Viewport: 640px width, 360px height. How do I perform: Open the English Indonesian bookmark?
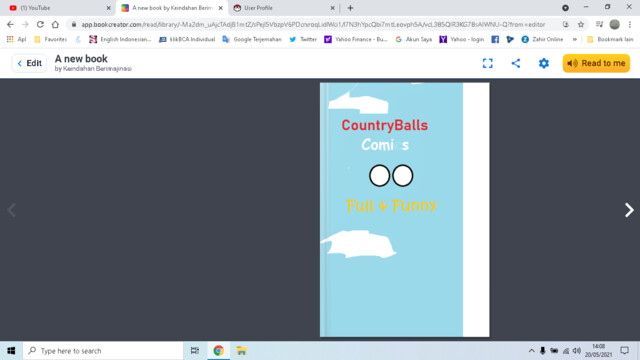pos(120,39)
